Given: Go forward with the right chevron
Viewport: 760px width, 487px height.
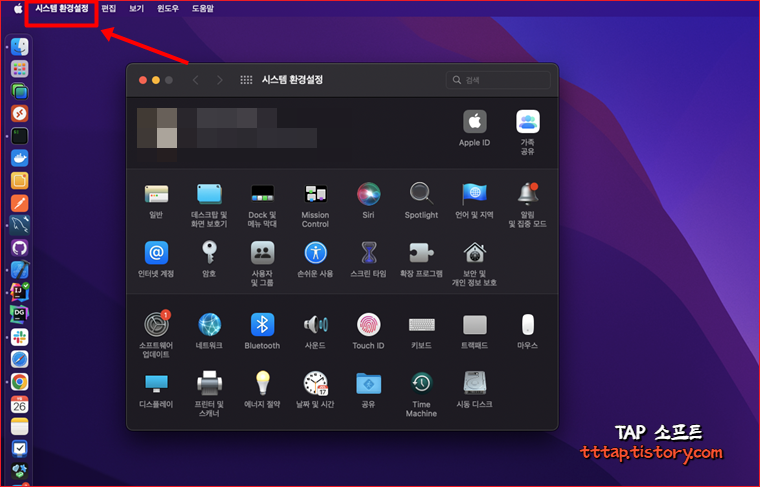Looking at the screenshot, I should [220, 80].
